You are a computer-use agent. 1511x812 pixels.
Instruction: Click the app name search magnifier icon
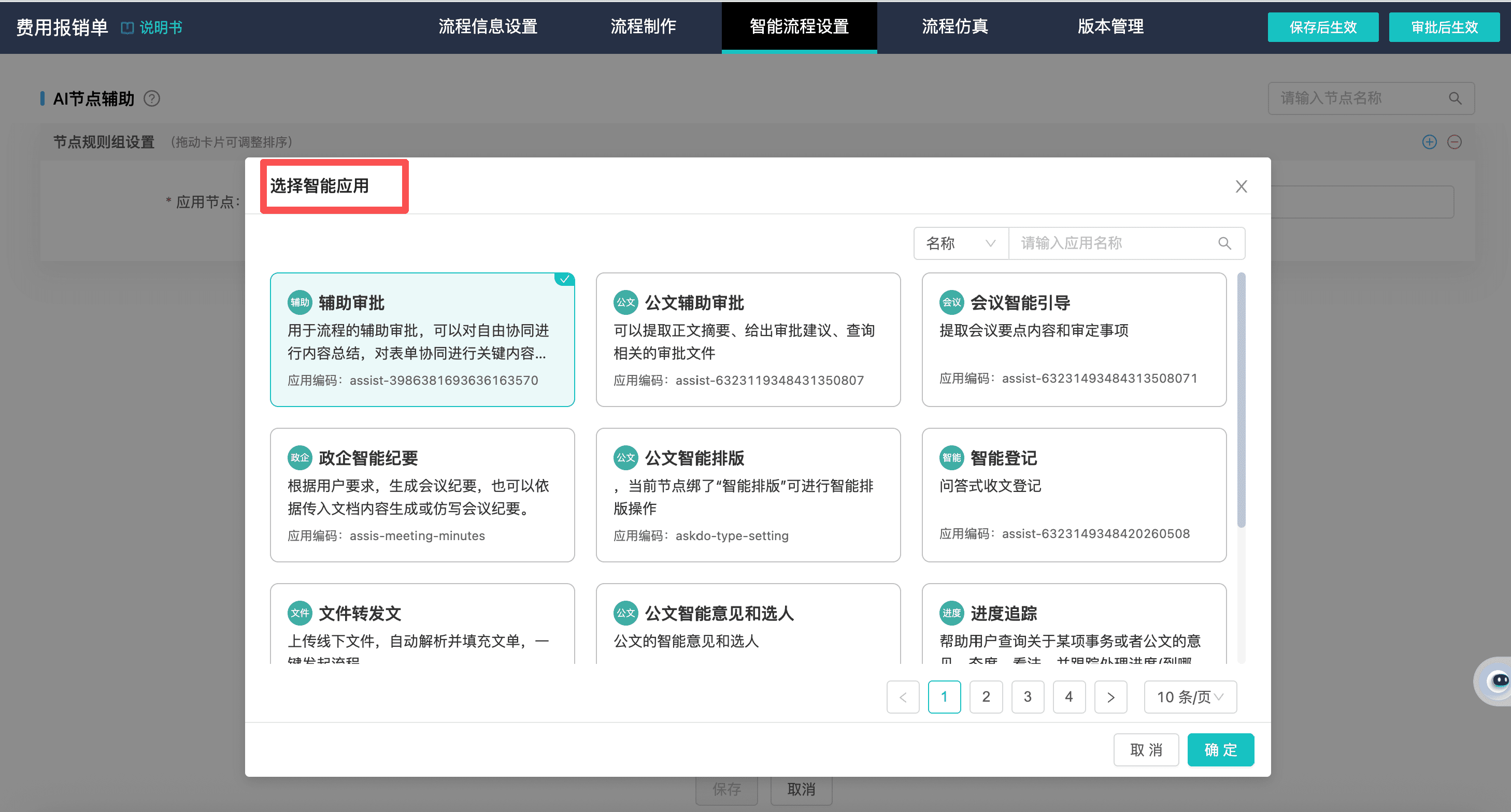[x=1224, y=243]
